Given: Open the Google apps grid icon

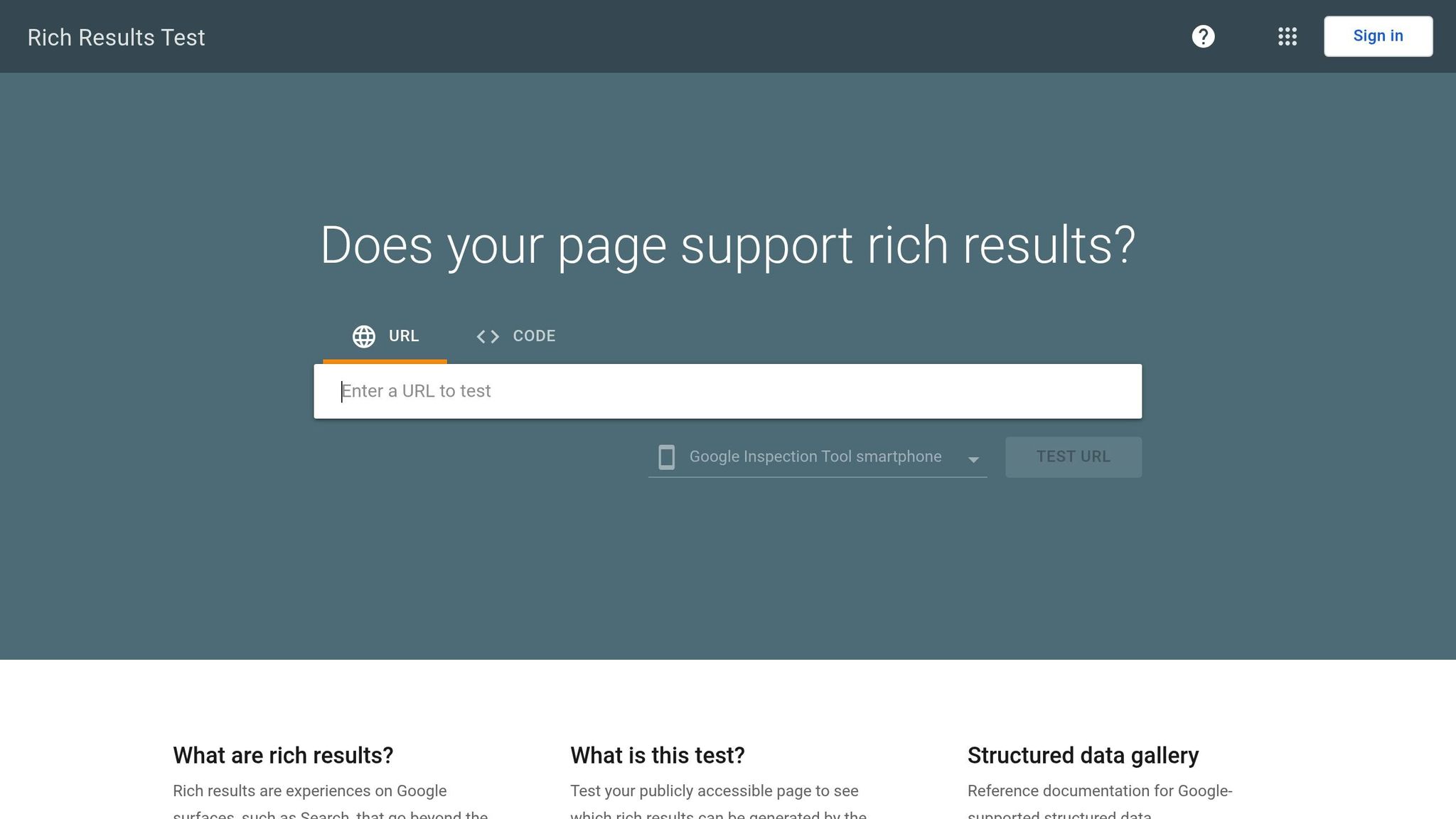Looking at the screenshot, I should 1288,36.
